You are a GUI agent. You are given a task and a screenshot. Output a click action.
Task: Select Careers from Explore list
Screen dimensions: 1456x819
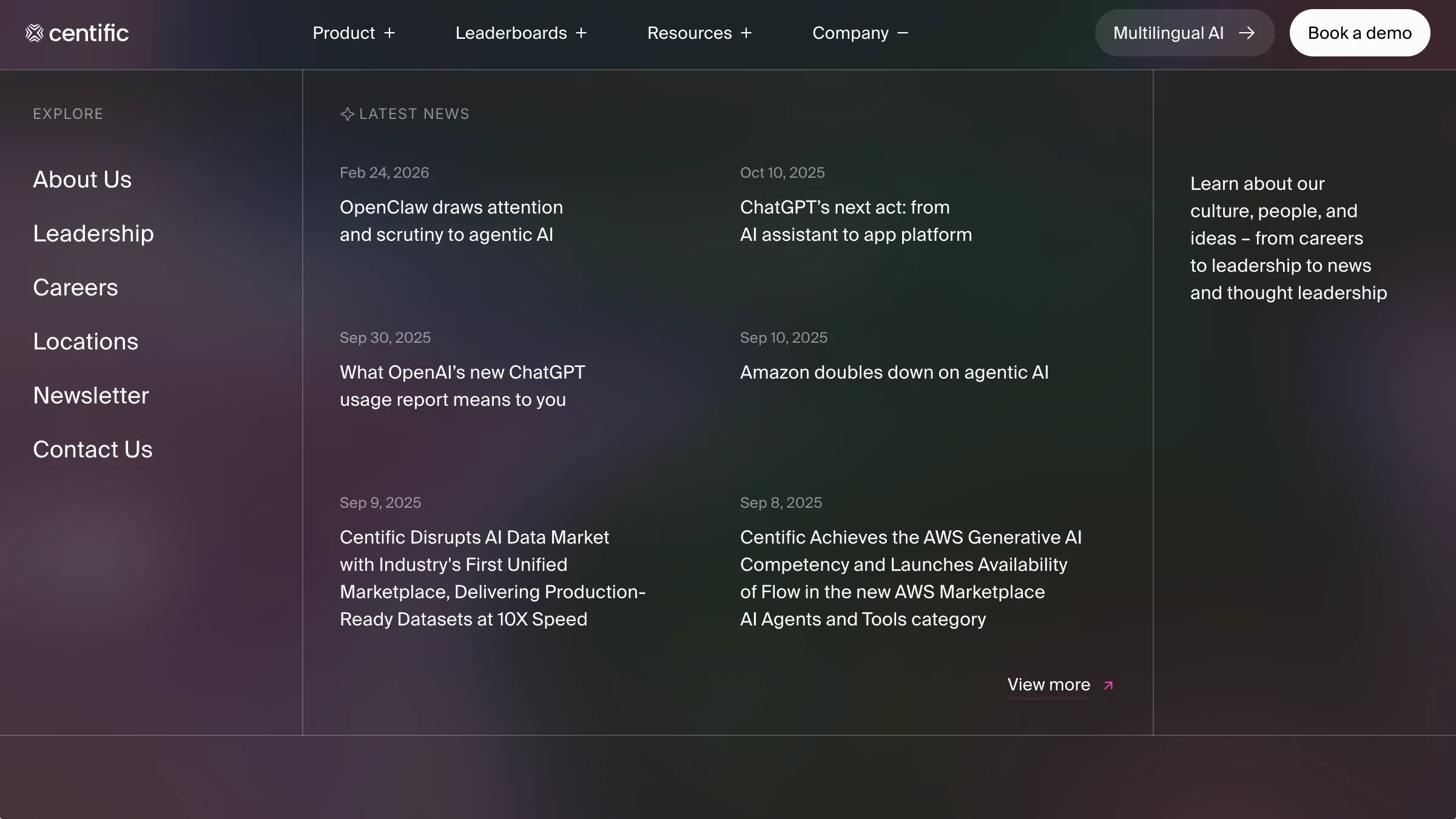pos(75,288)
